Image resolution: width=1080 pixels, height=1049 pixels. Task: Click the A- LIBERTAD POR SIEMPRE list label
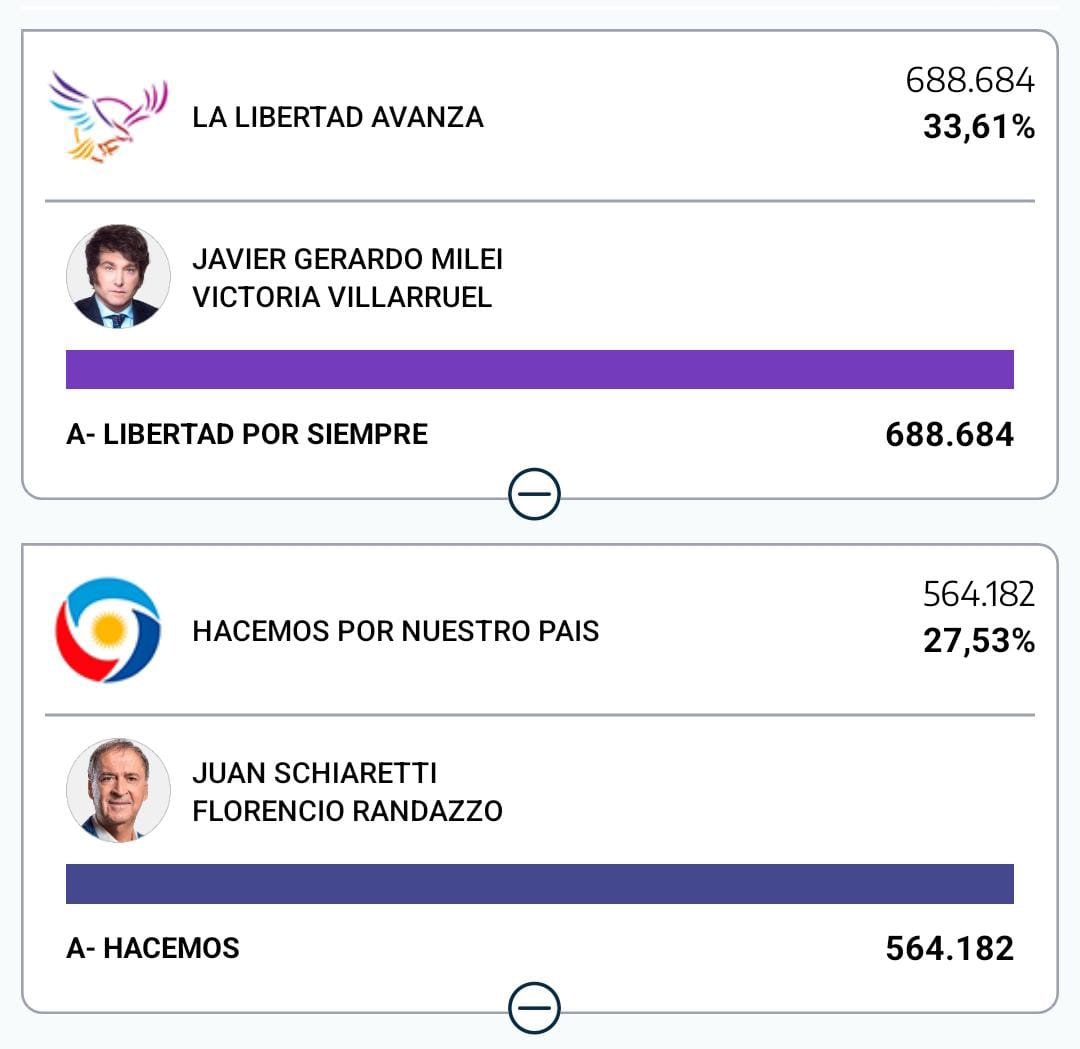tap(247, 435)
